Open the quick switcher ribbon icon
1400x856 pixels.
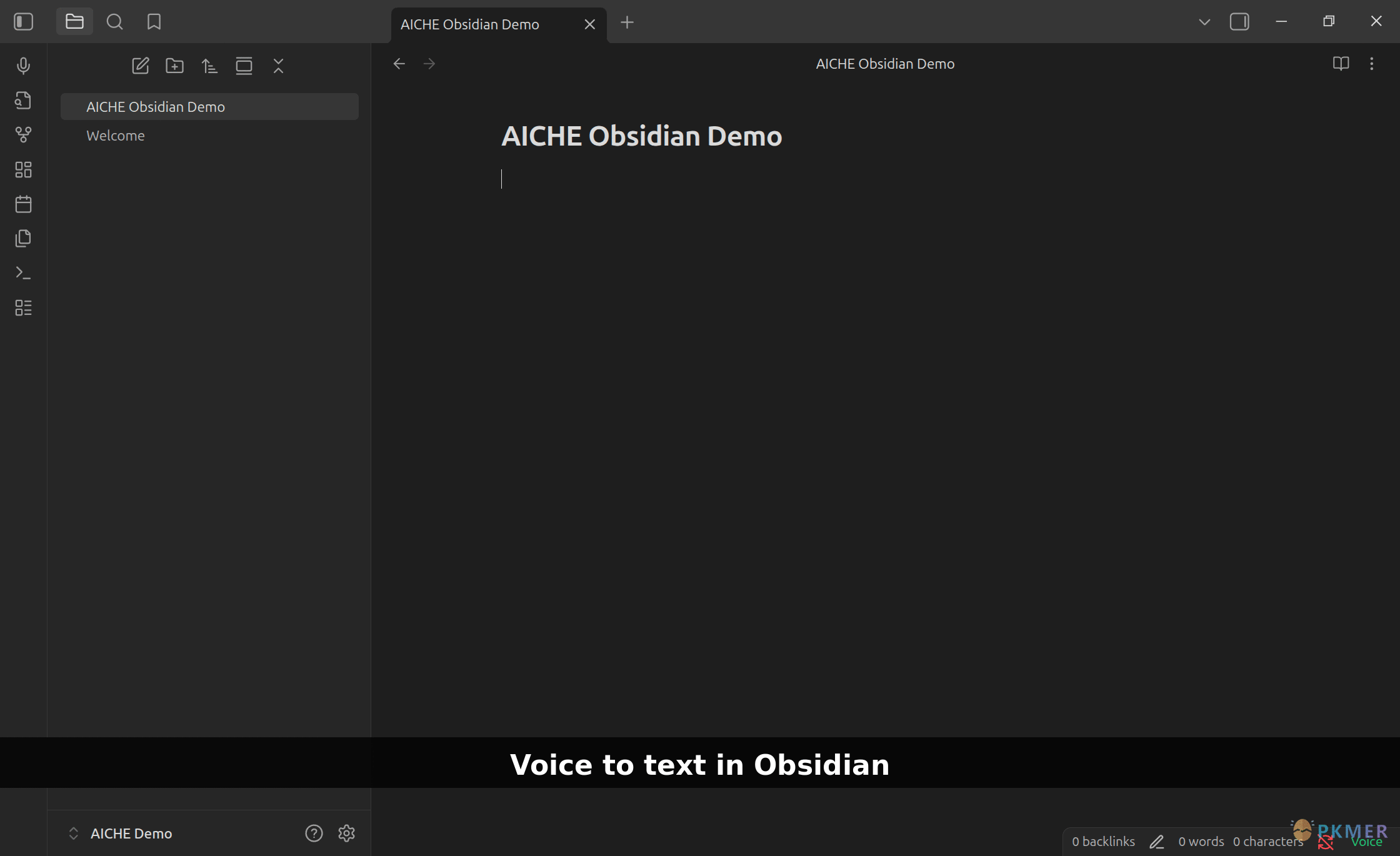(x=23, y=100)
